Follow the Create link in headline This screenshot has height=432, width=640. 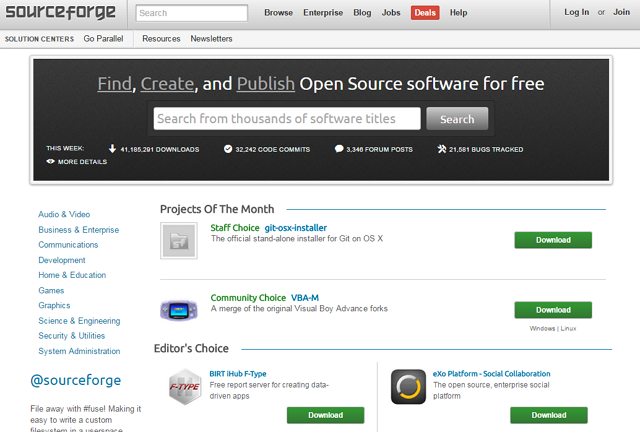click(167, 84)
